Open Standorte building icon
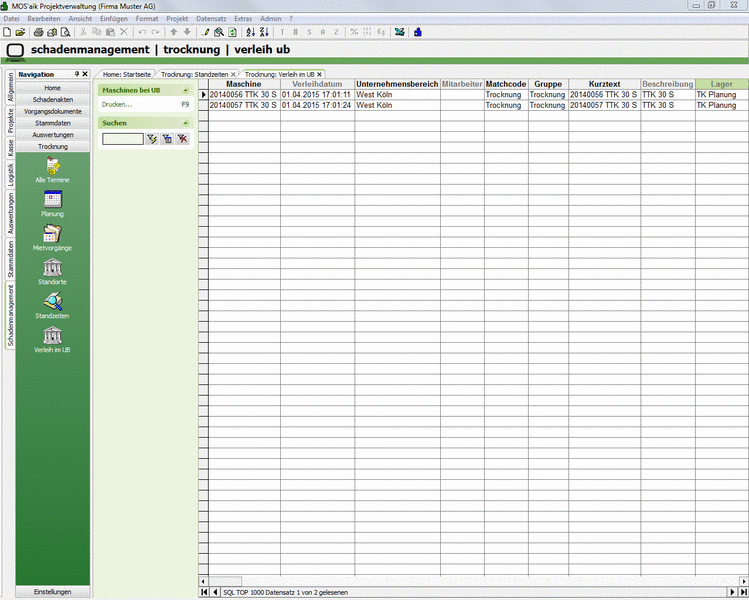This screenshot has width=749, height=600. point(53,272)
